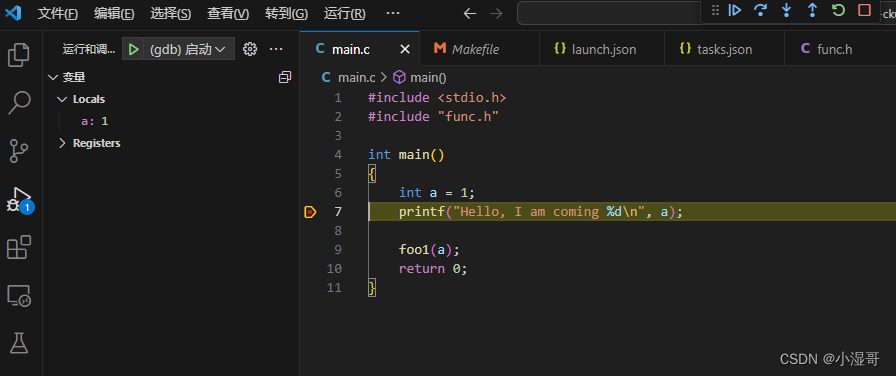
Task: Open the Extensions view
Action: pos(19,247)
